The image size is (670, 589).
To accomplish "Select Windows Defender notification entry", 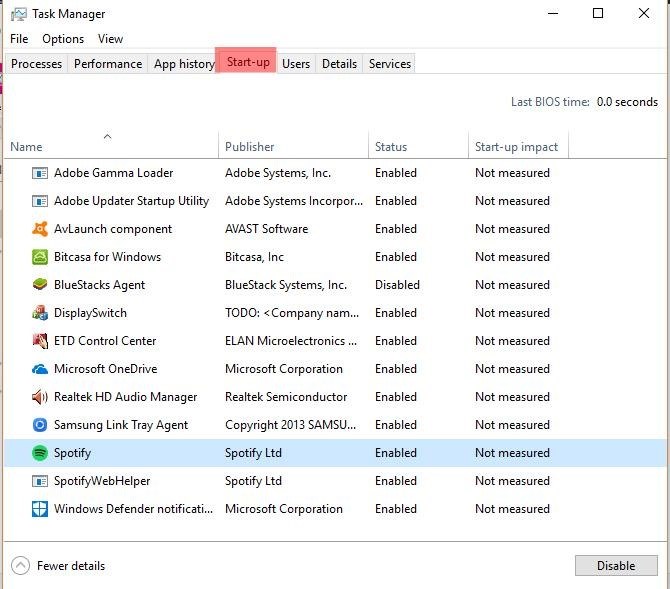I will 133,509.
